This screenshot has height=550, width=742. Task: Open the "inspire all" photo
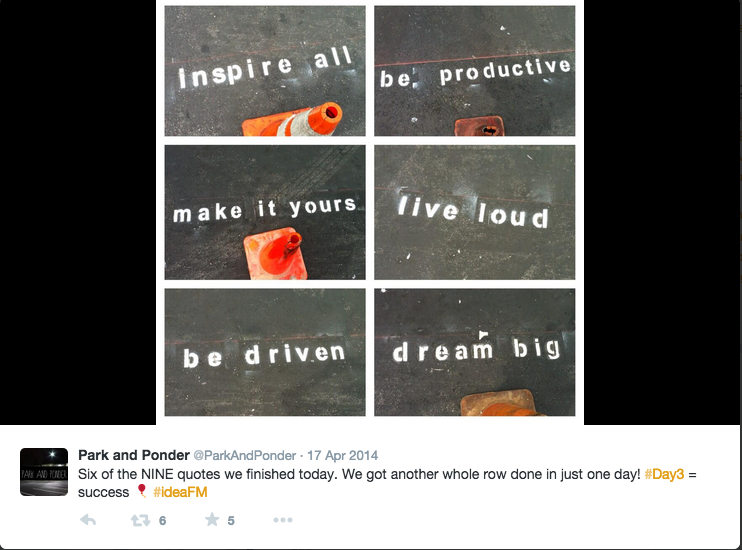pos(265,71)
